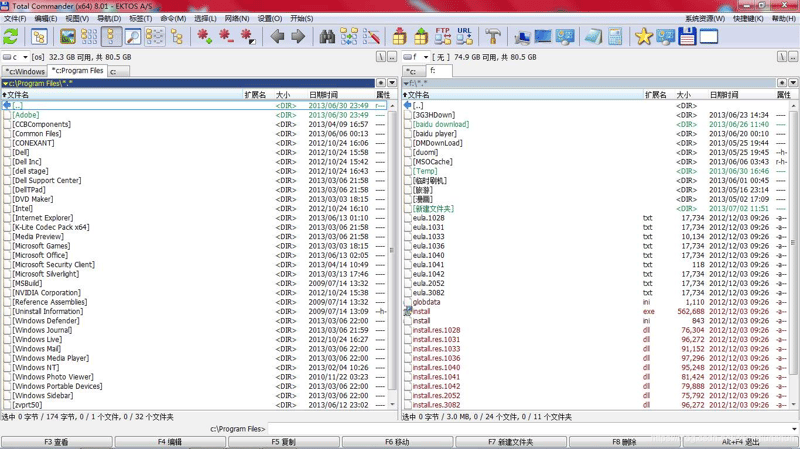The height and width of the screenshot is (449, 800).
Task: Switch to the f: tab in right panel
Action: (439, 71)
